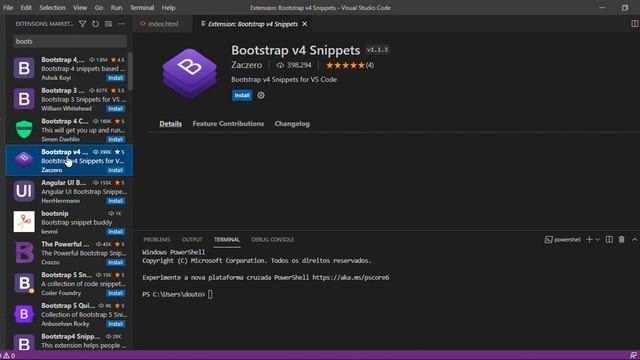640x360 pixels.
Task: Open the Edit menu
Action: click(x=26, y=8)
